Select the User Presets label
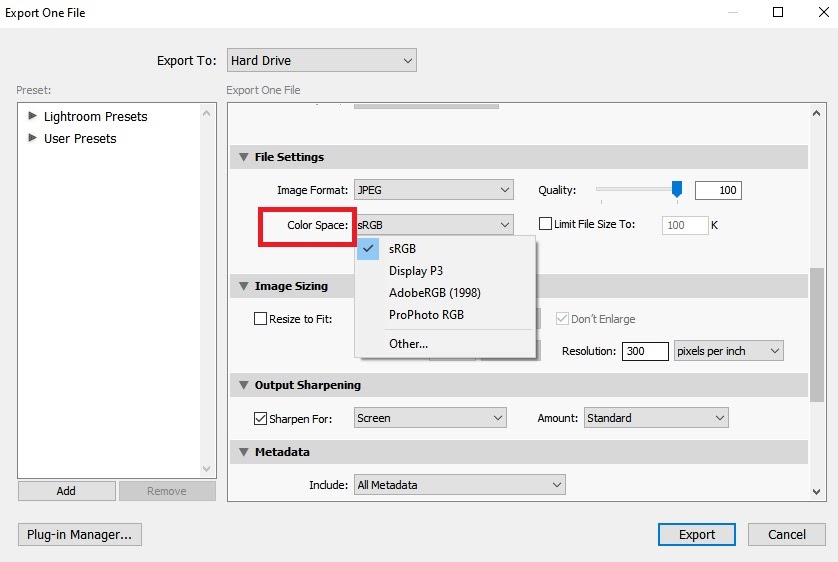838x562 pixels. click(x=80, y=138)
